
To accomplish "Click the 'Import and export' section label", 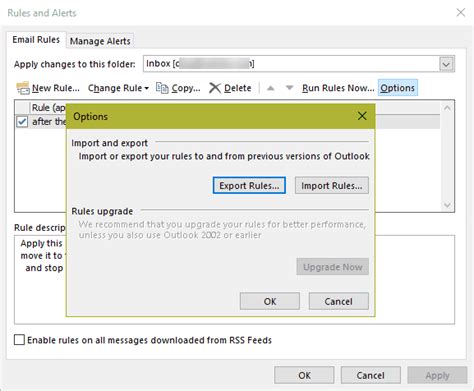I will coord(109,143).
